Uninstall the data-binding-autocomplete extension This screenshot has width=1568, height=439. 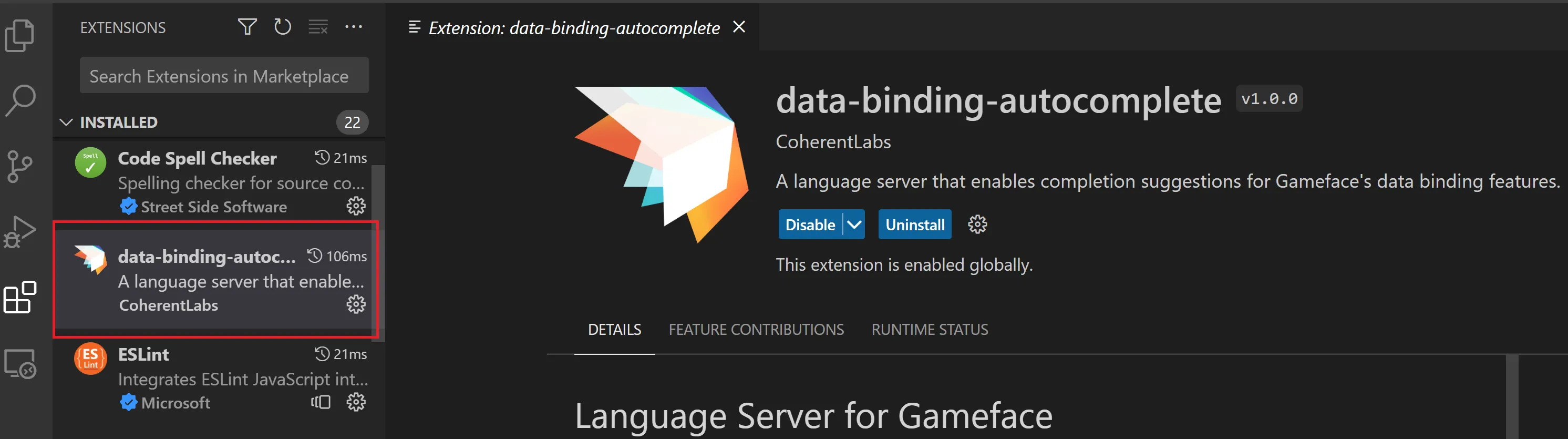pyautogui.click(x=914, y=224)
